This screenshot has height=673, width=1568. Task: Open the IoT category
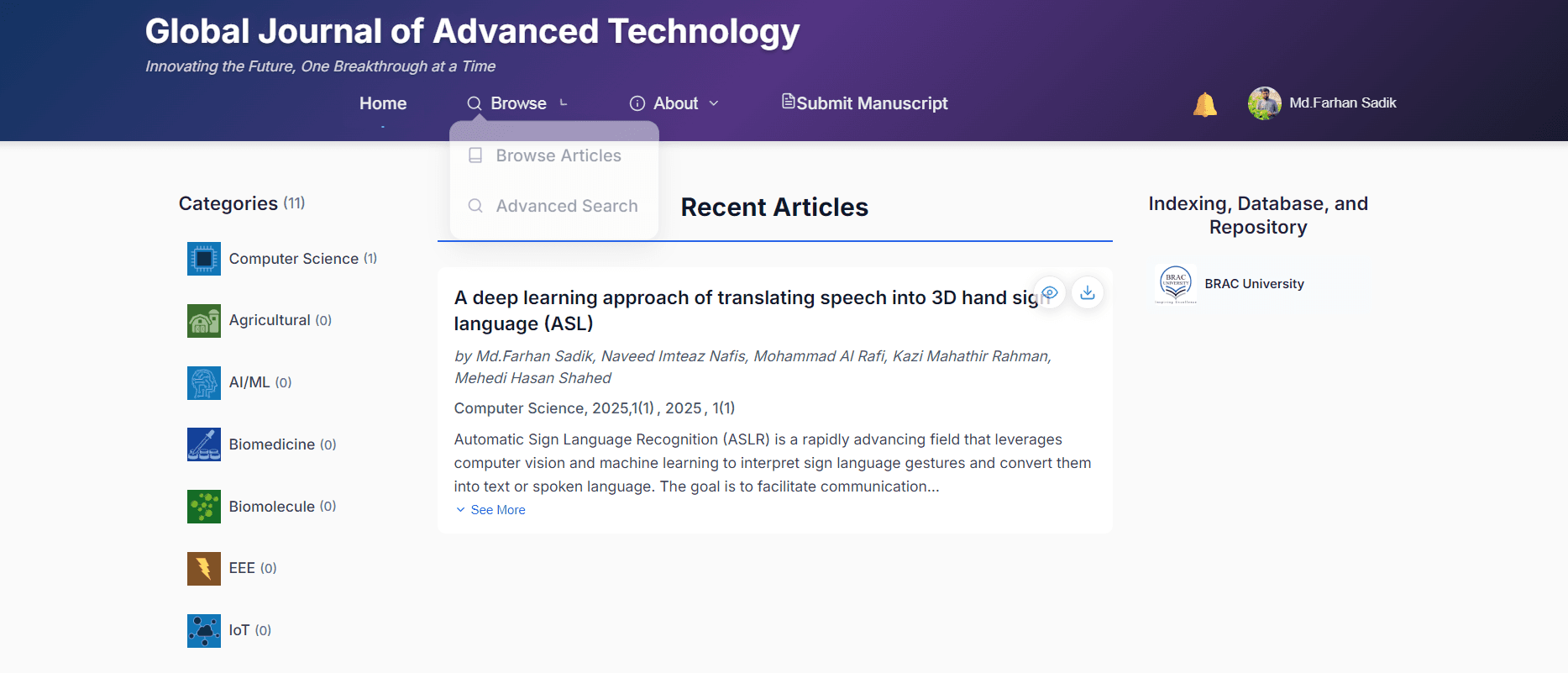tap(239, 630)
